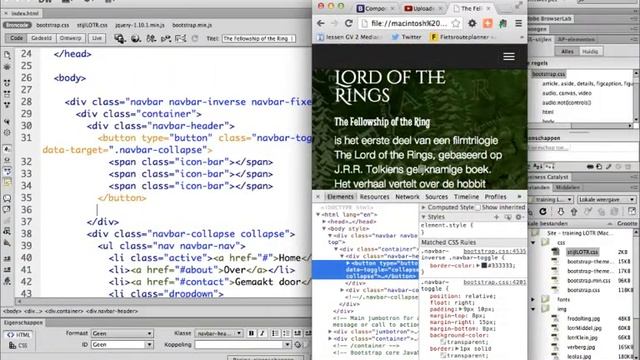Toggle the Live view button

click(97, 38)
